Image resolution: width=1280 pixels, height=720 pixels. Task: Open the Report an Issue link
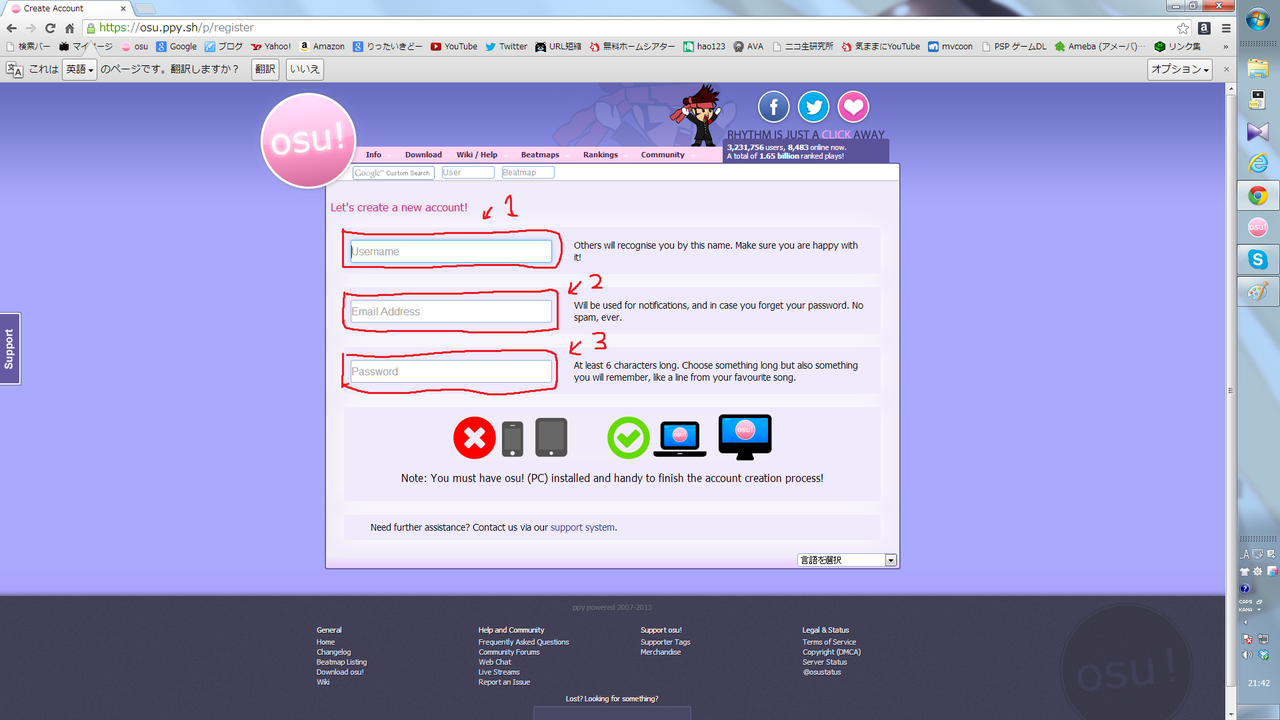(504, 682)
